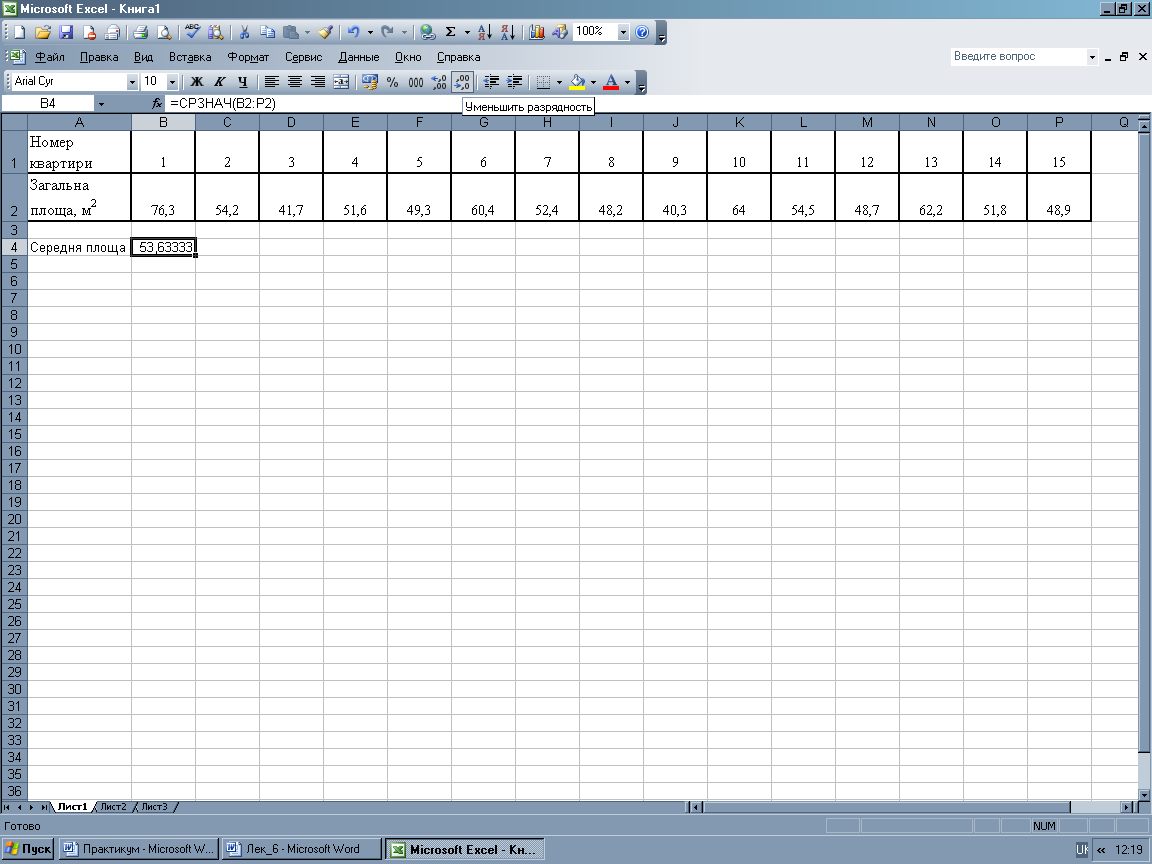Apply percent style

(x=392, y=82)
